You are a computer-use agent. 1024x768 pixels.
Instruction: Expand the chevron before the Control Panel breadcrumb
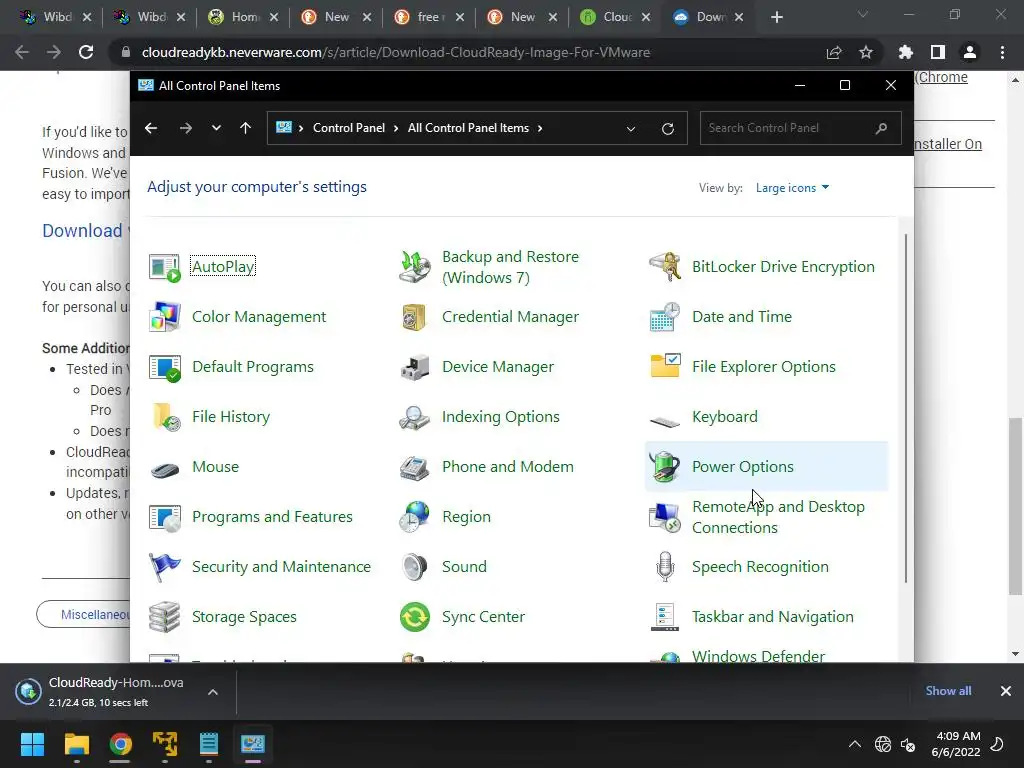(x=301, y=128)
